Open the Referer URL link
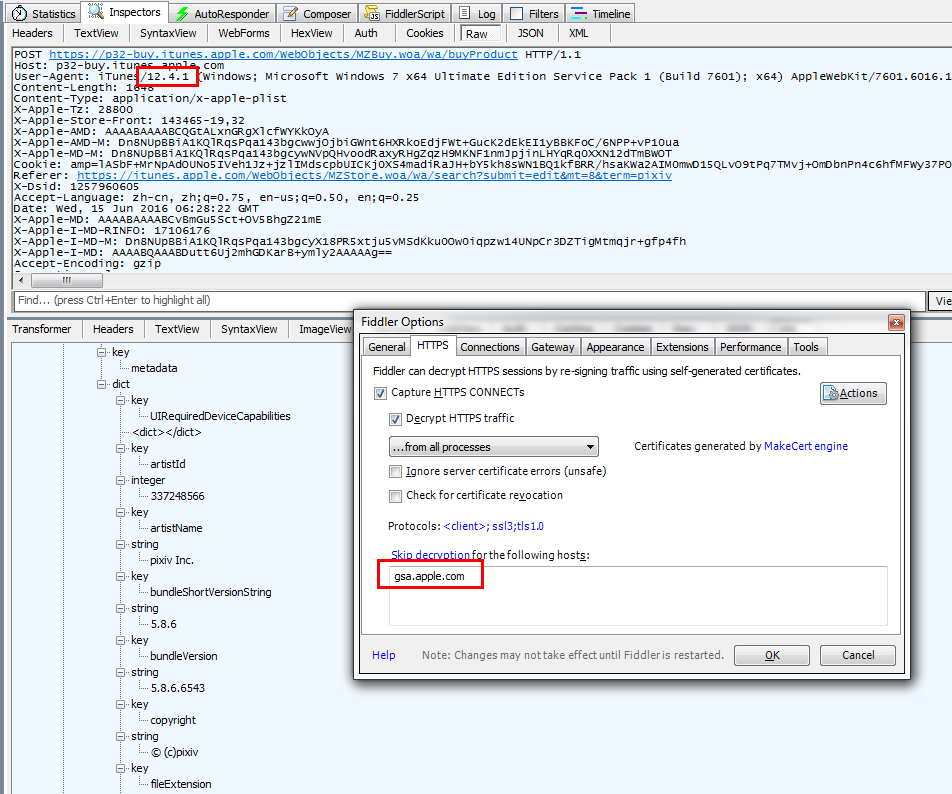The image size is (952, 794). click(375, 175)
